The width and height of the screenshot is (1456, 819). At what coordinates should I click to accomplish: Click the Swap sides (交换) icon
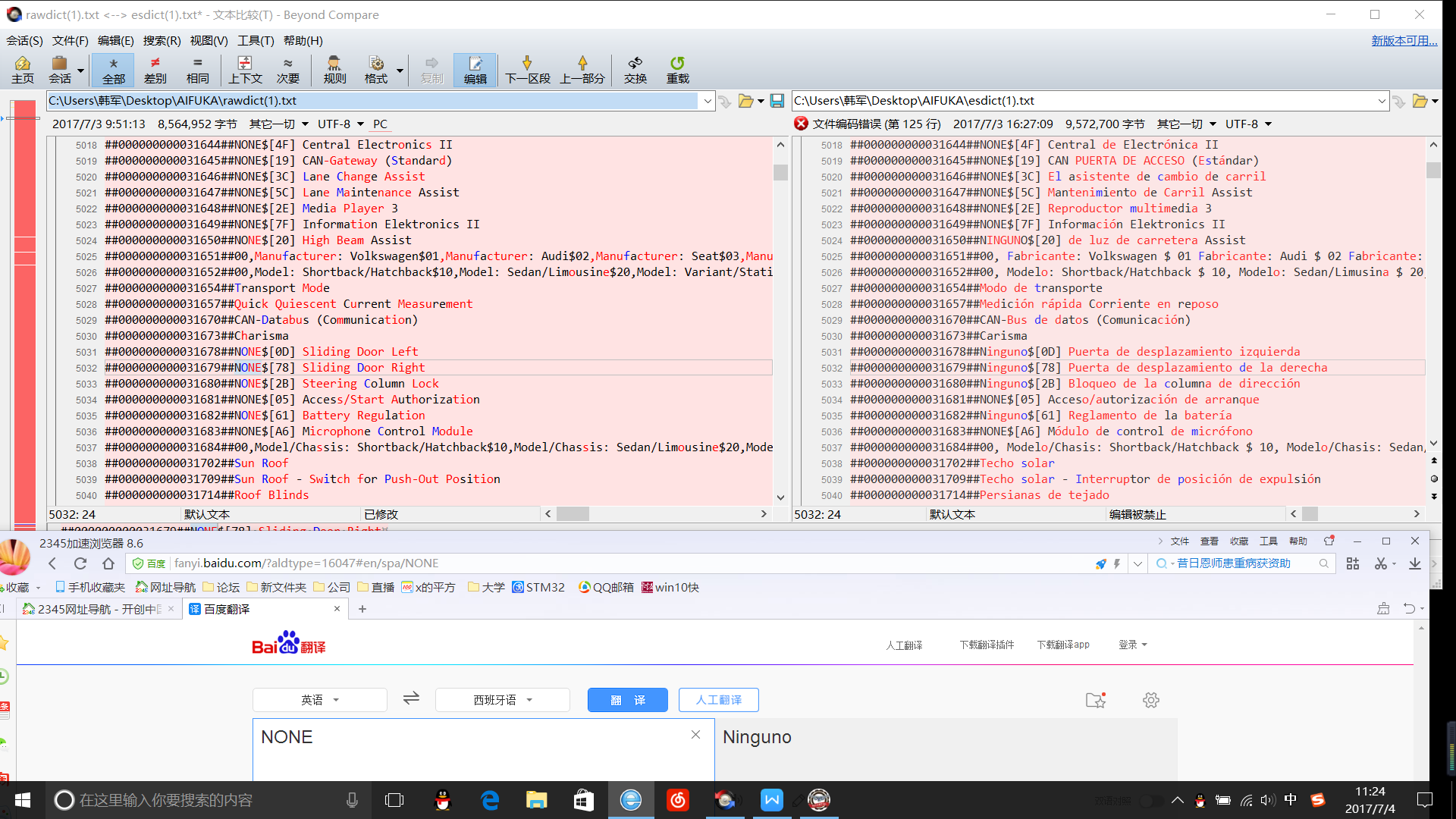coord(635,70)
